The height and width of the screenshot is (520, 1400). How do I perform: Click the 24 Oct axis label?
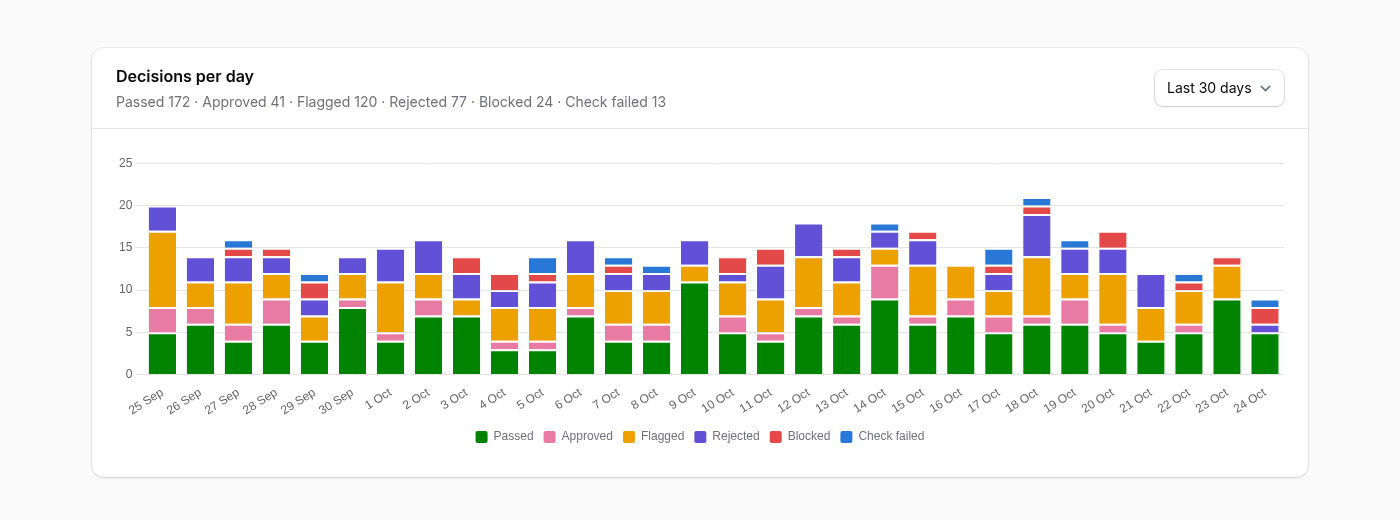point(1248,401)
